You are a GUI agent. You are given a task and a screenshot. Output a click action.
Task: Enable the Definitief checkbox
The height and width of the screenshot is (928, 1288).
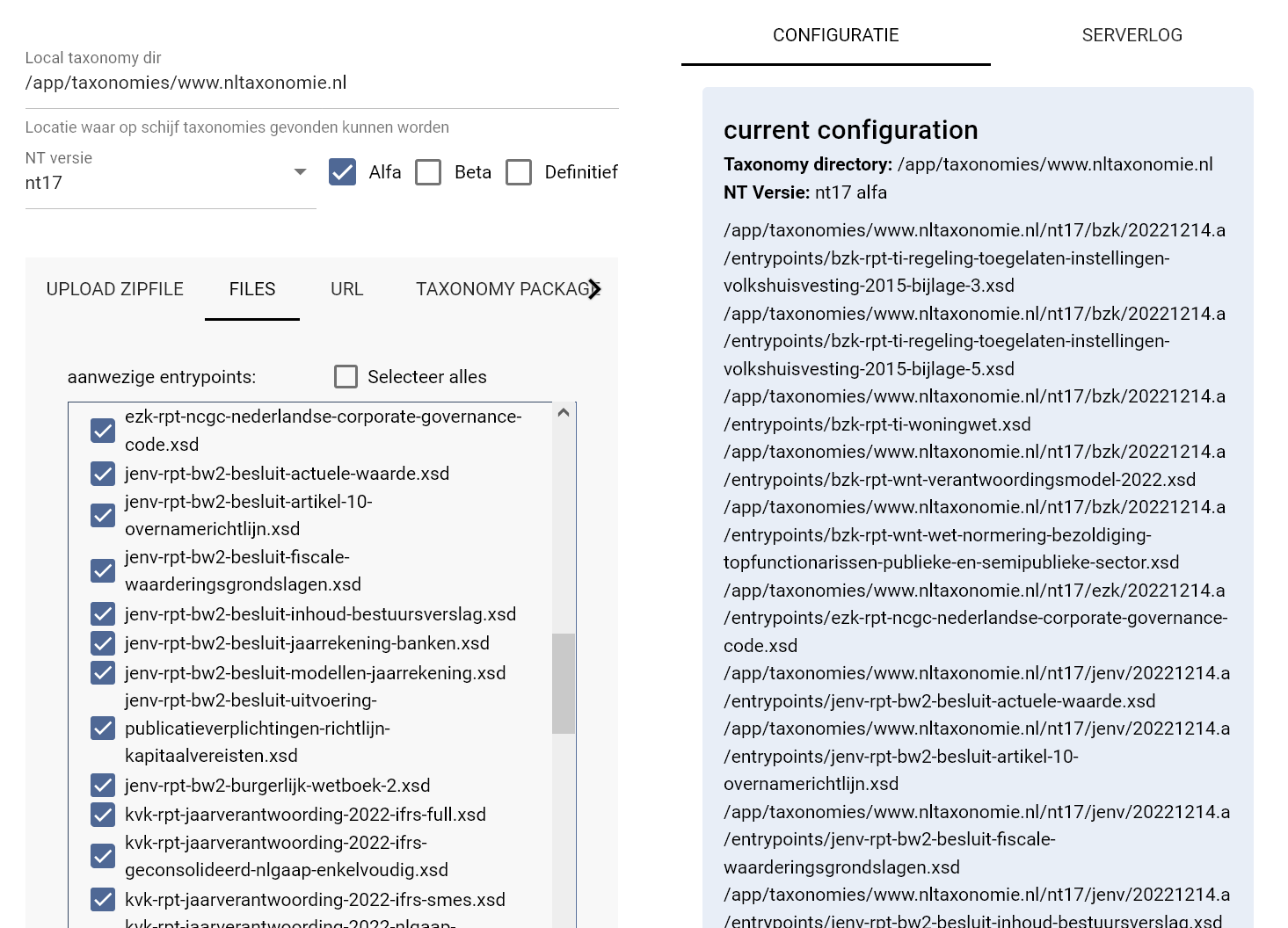point(519,172)
